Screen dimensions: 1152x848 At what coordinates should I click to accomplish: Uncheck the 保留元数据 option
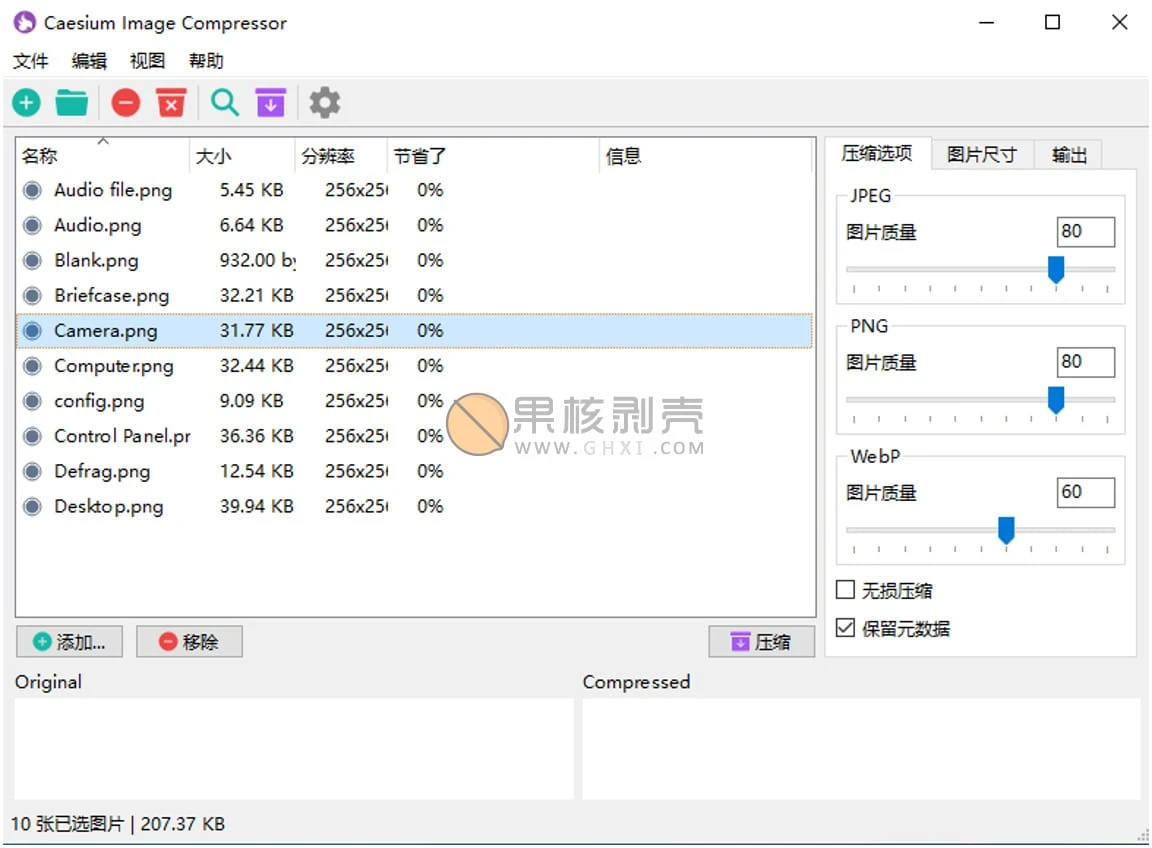point(845,628)
